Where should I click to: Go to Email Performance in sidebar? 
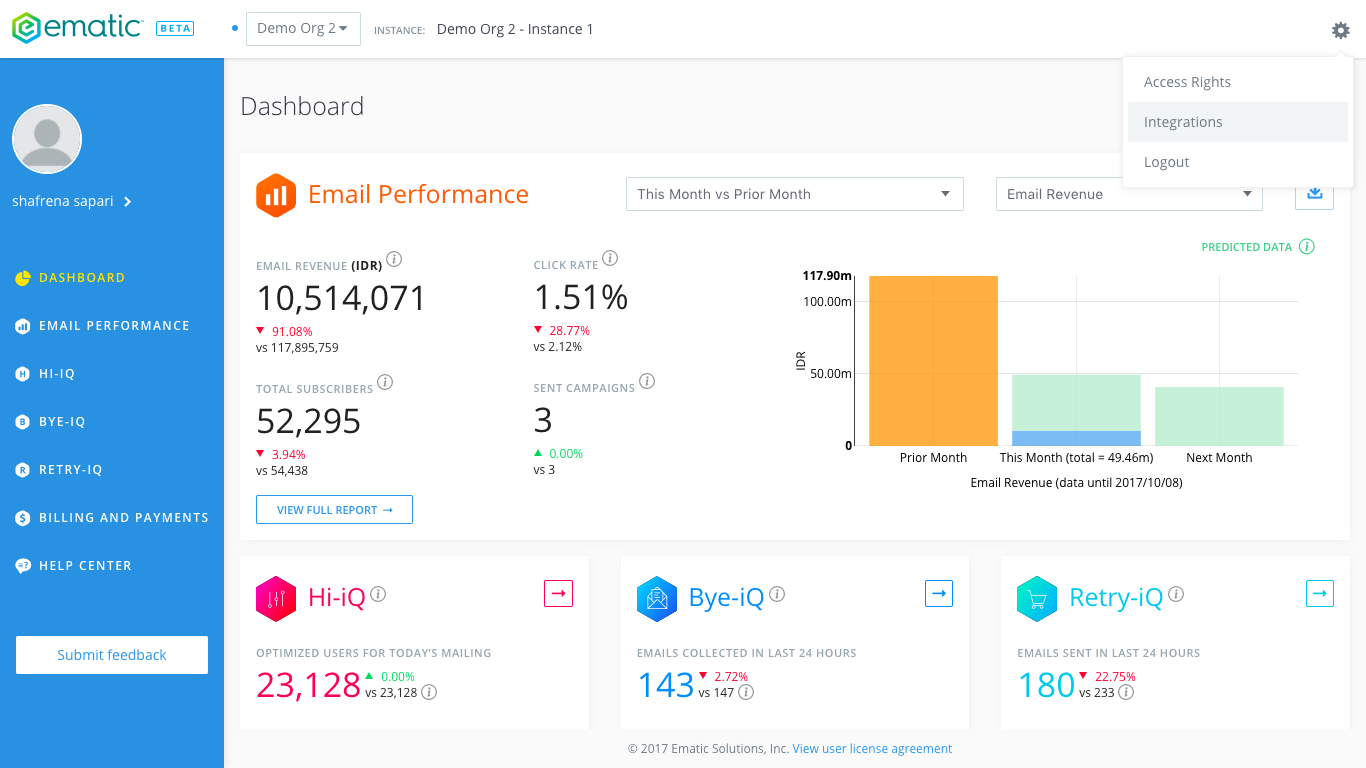[x=114, y=326]
